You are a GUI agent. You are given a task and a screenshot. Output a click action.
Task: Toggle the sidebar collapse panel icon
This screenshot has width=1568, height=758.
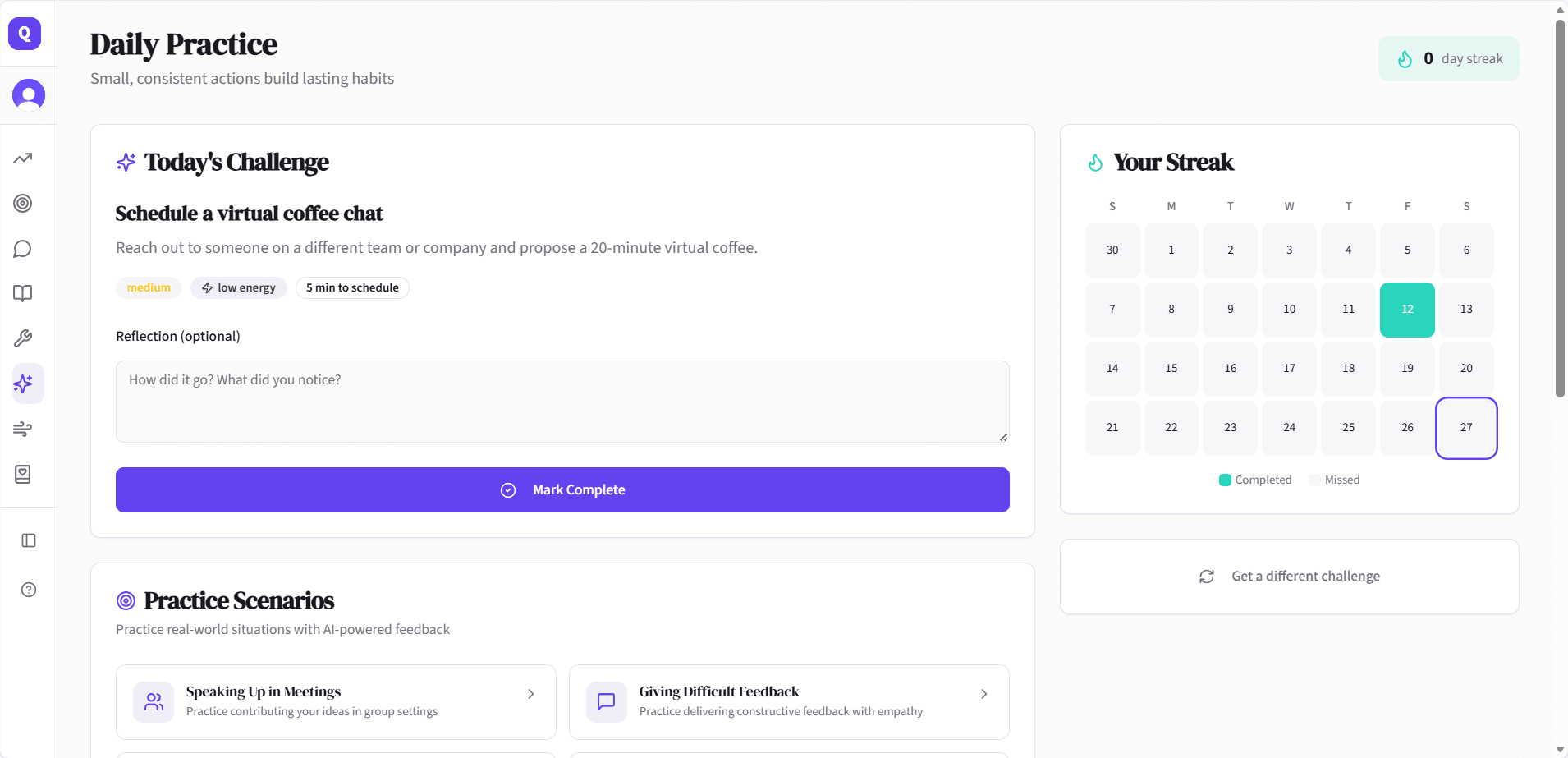[29, 540]
